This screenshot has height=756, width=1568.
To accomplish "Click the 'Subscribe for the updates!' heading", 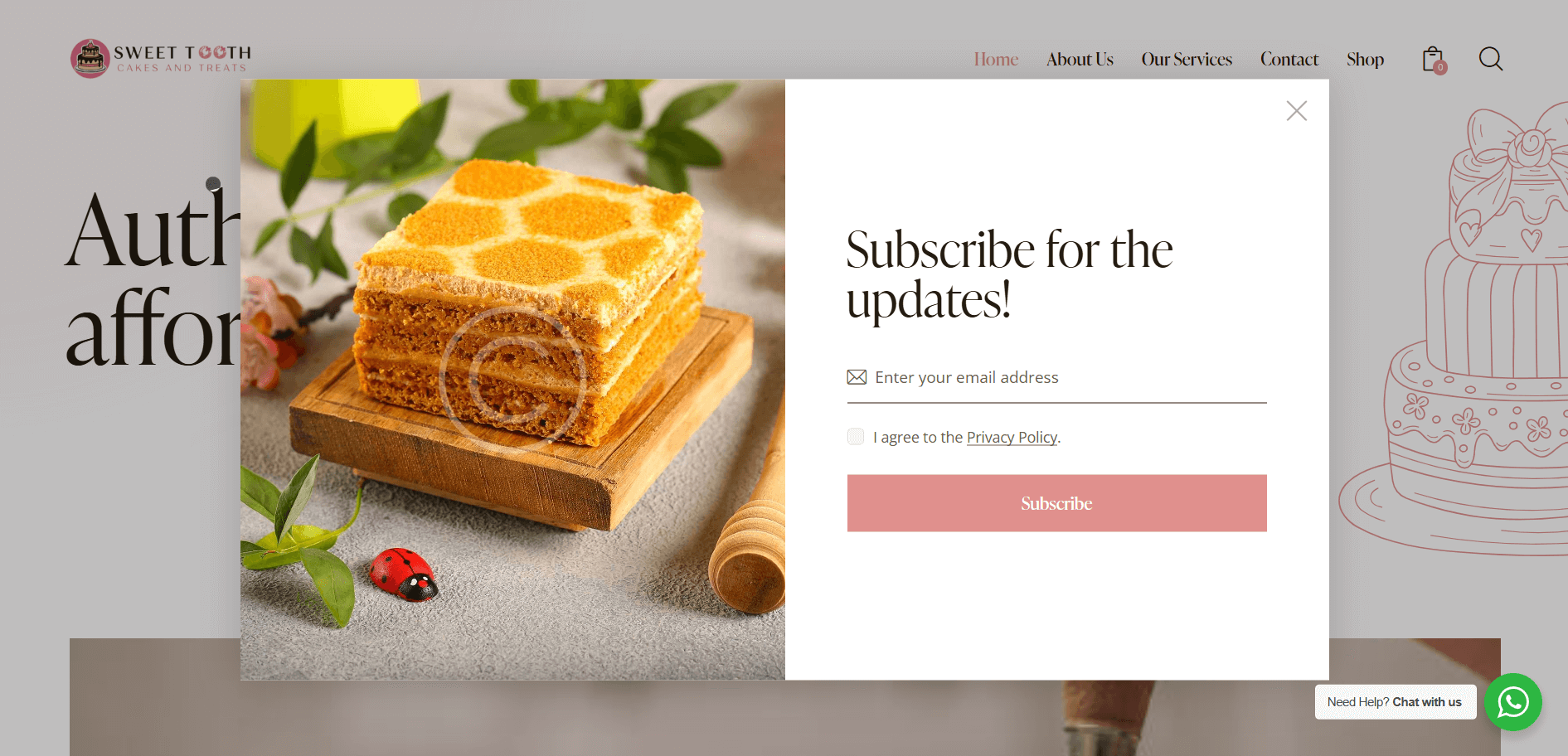I will click(x=1009, y=274).
